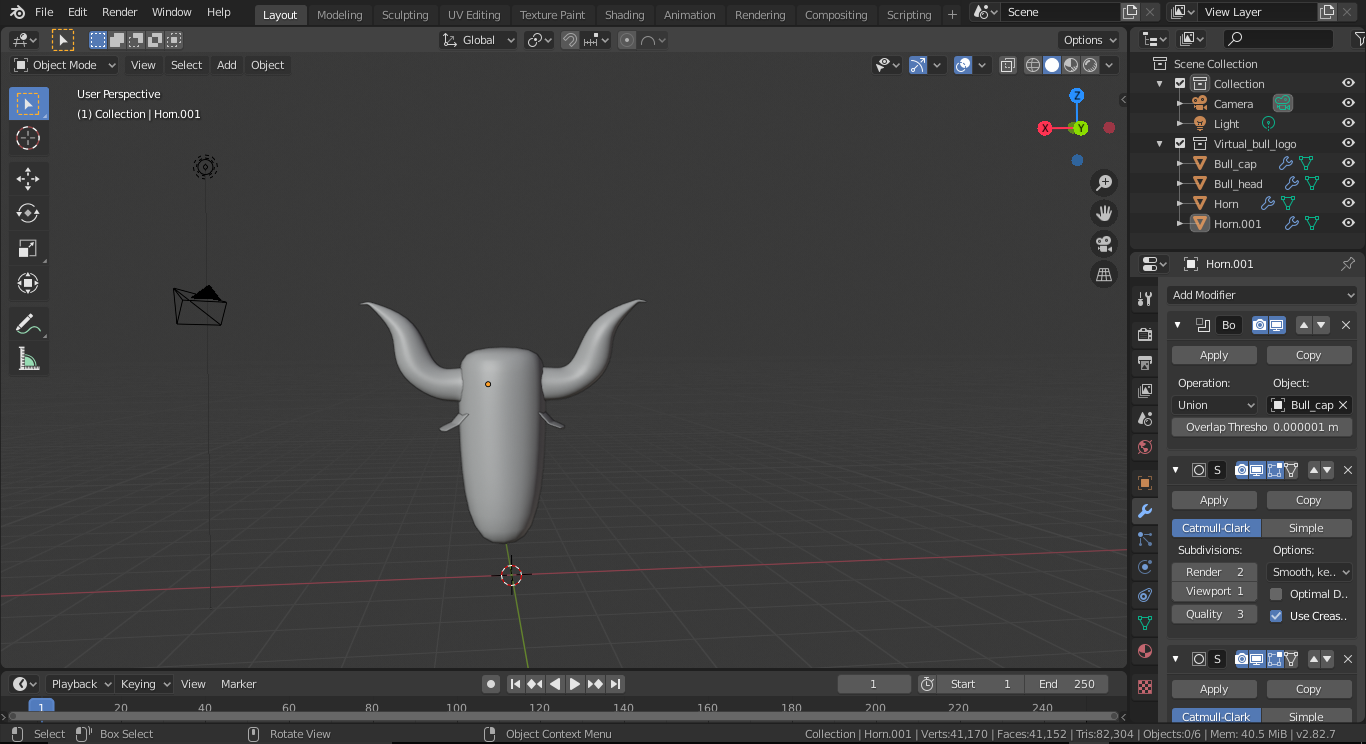Copy the Boolean modifier
1366x744 pixels.
click(x=1309, y=355)
